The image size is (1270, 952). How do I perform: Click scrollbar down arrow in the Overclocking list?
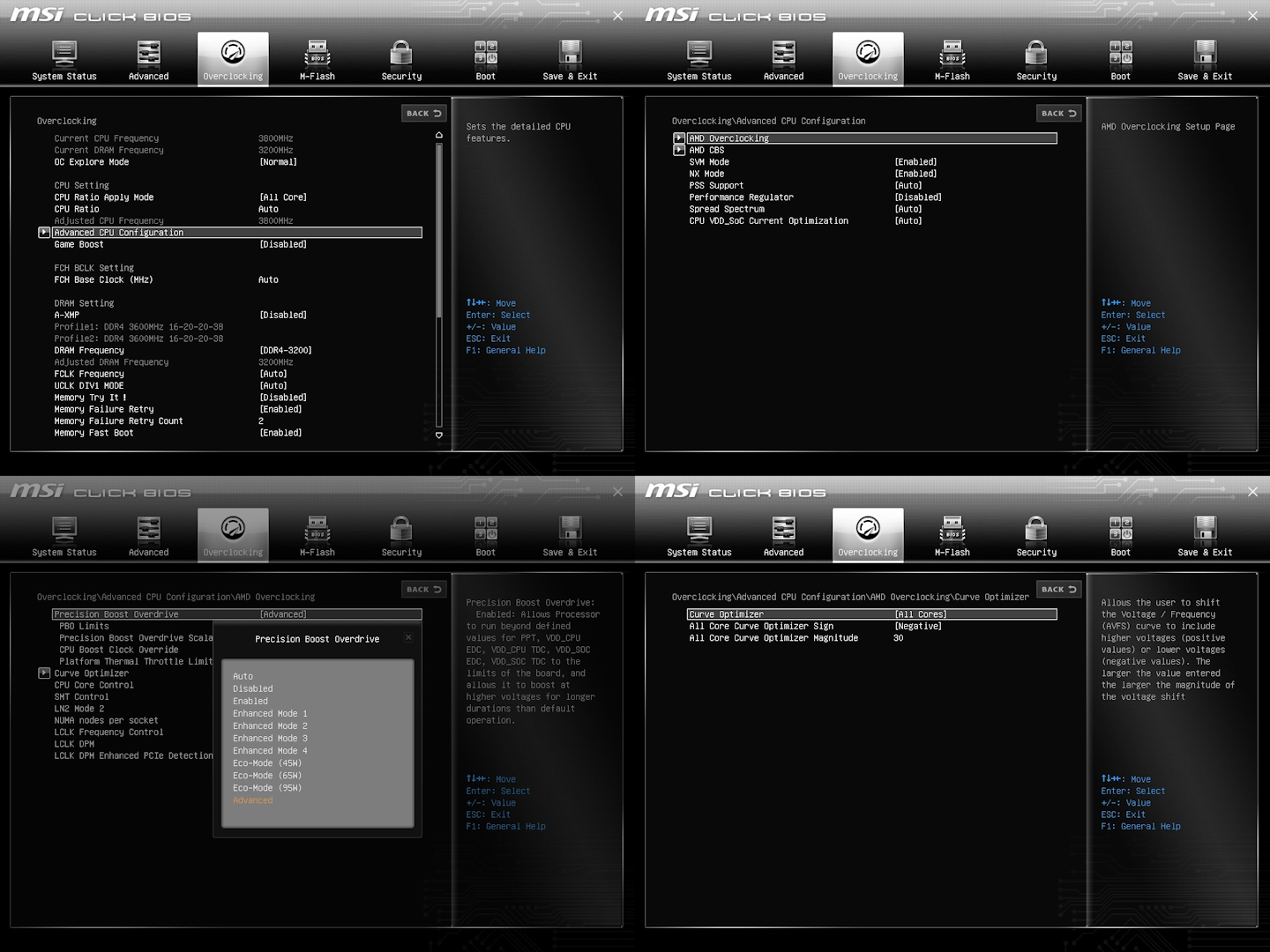click(x=438, y=435)
